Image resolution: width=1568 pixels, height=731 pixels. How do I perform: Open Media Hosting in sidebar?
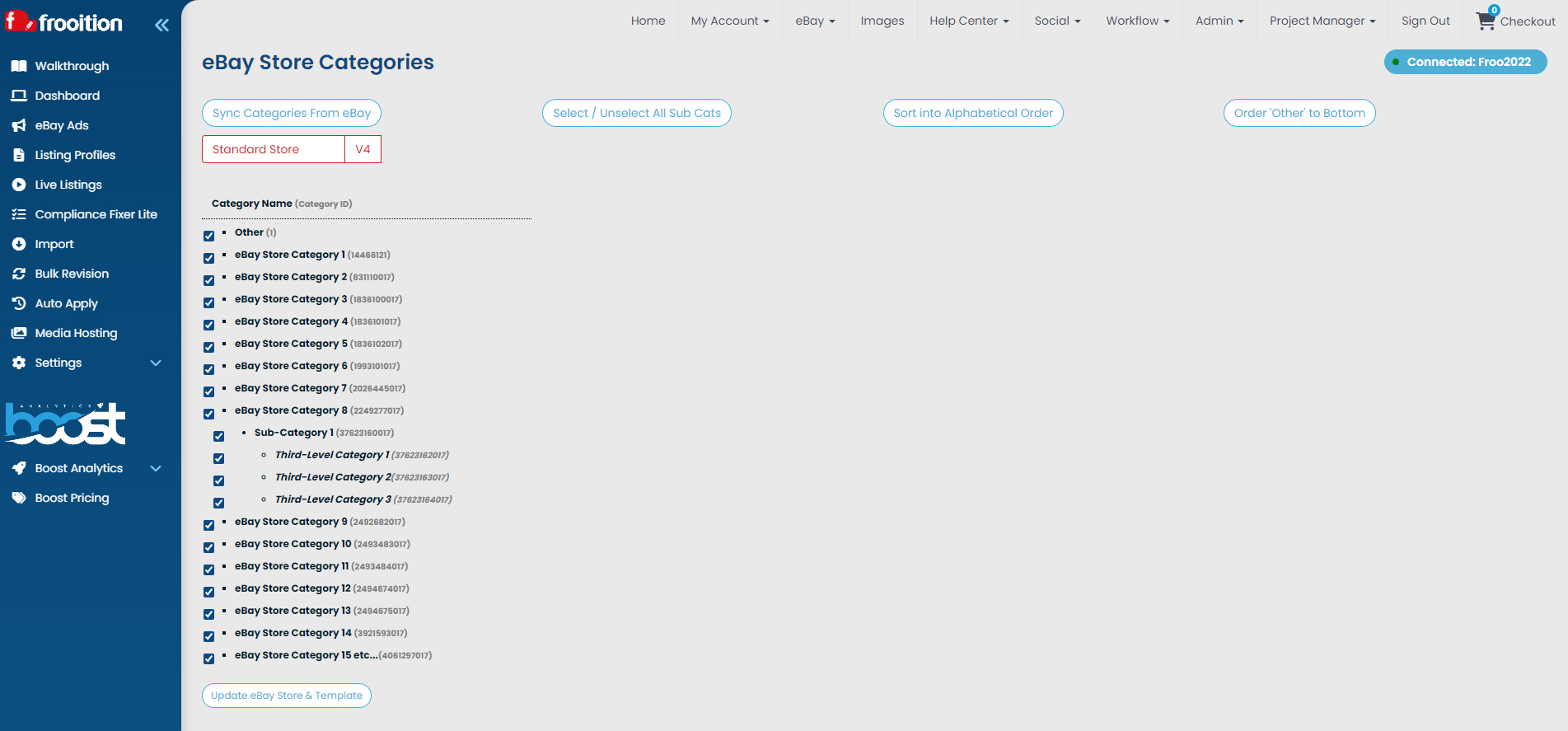pos(76,333)
